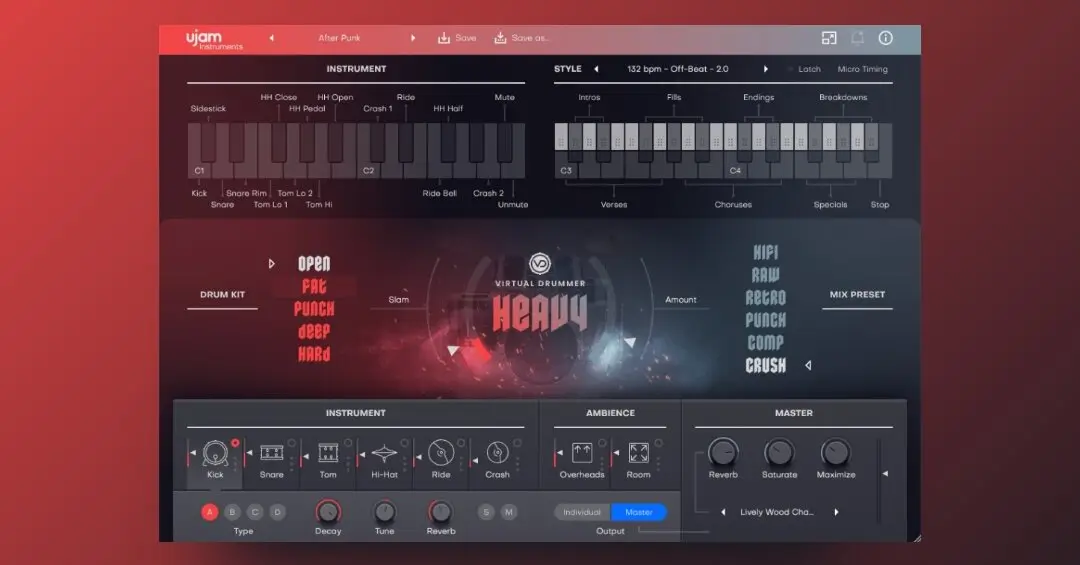
Task: Select the Hi-Hat cymbal icon
Action: (x=384, y=453)
